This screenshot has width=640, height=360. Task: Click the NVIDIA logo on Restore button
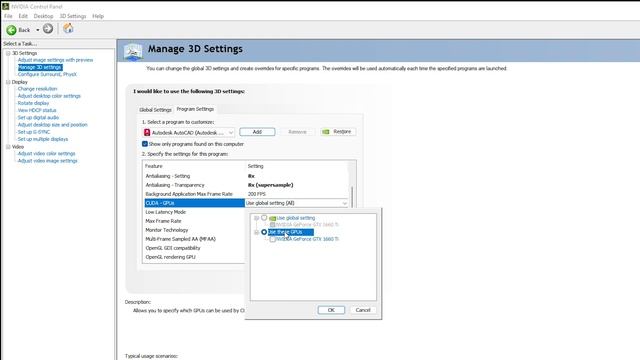tap(326, 132)
